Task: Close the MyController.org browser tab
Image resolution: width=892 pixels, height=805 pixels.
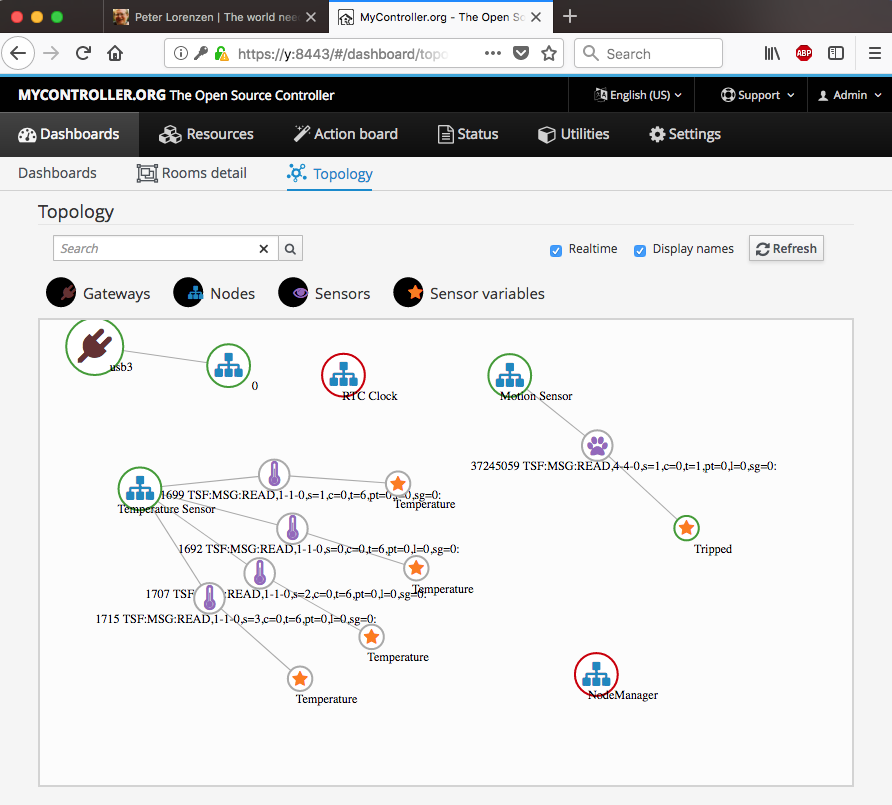Action: point(536,17)
